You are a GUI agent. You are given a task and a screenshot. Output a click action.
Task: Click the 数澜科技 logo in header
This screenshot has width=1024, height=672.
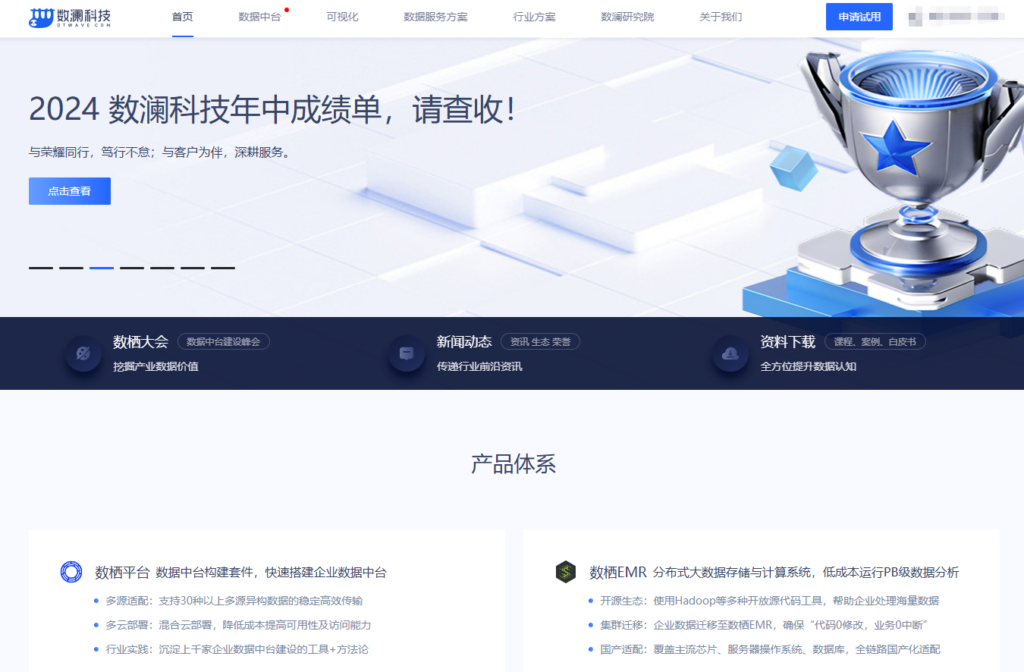pos(69,17)
